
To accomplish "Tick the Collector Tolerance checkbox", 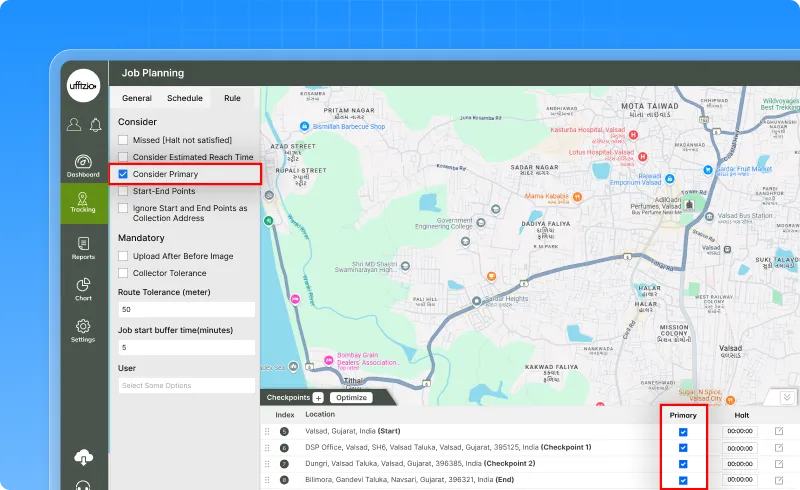I will pos(123,273).
